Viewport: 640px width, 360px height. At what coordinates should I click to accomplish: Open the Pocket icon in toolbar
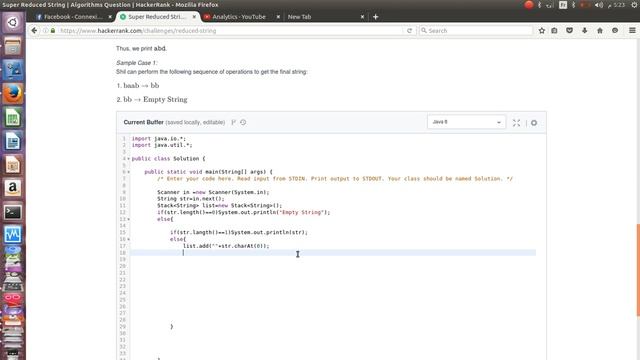(x=569, y=31)
